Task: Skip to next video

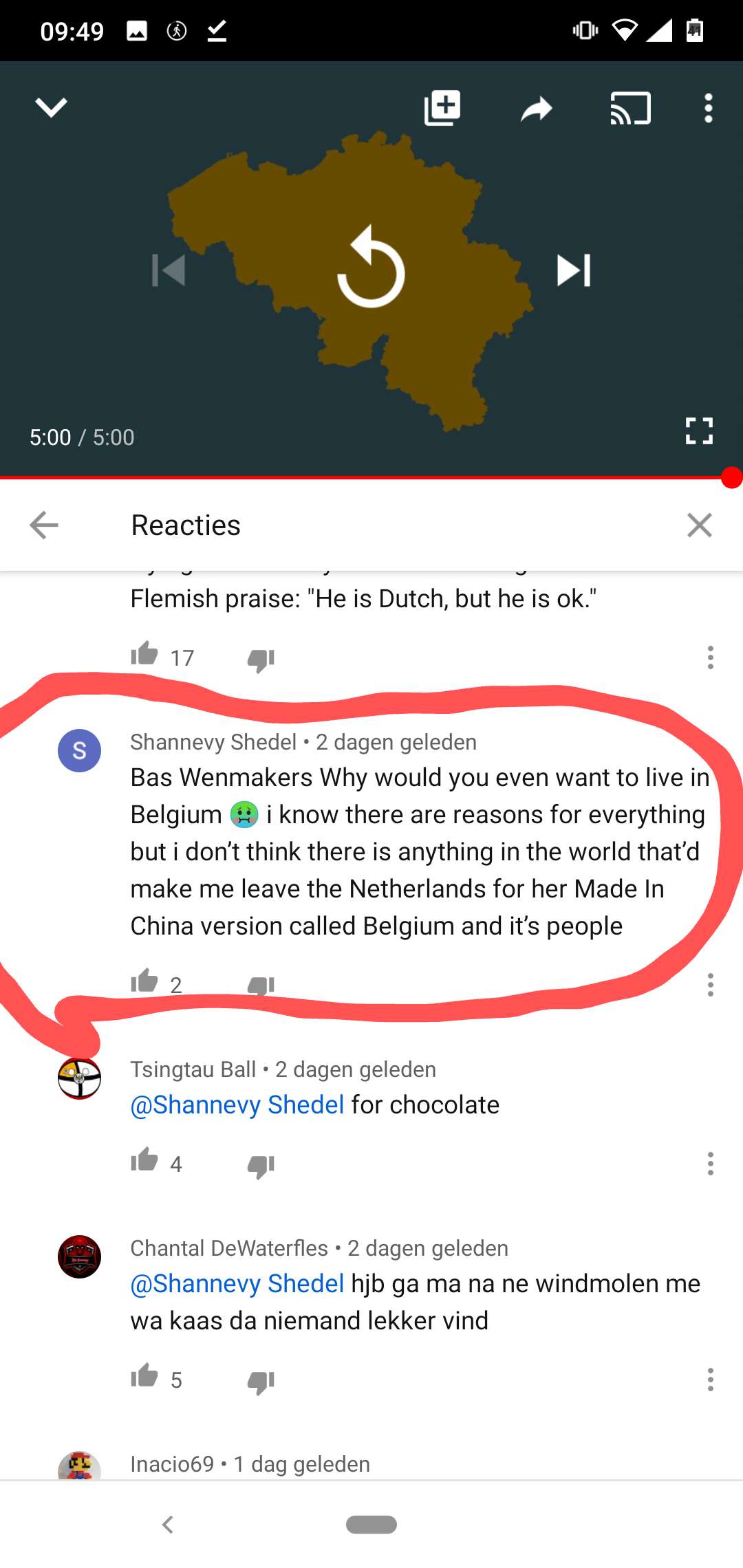Action: [574, 270]
